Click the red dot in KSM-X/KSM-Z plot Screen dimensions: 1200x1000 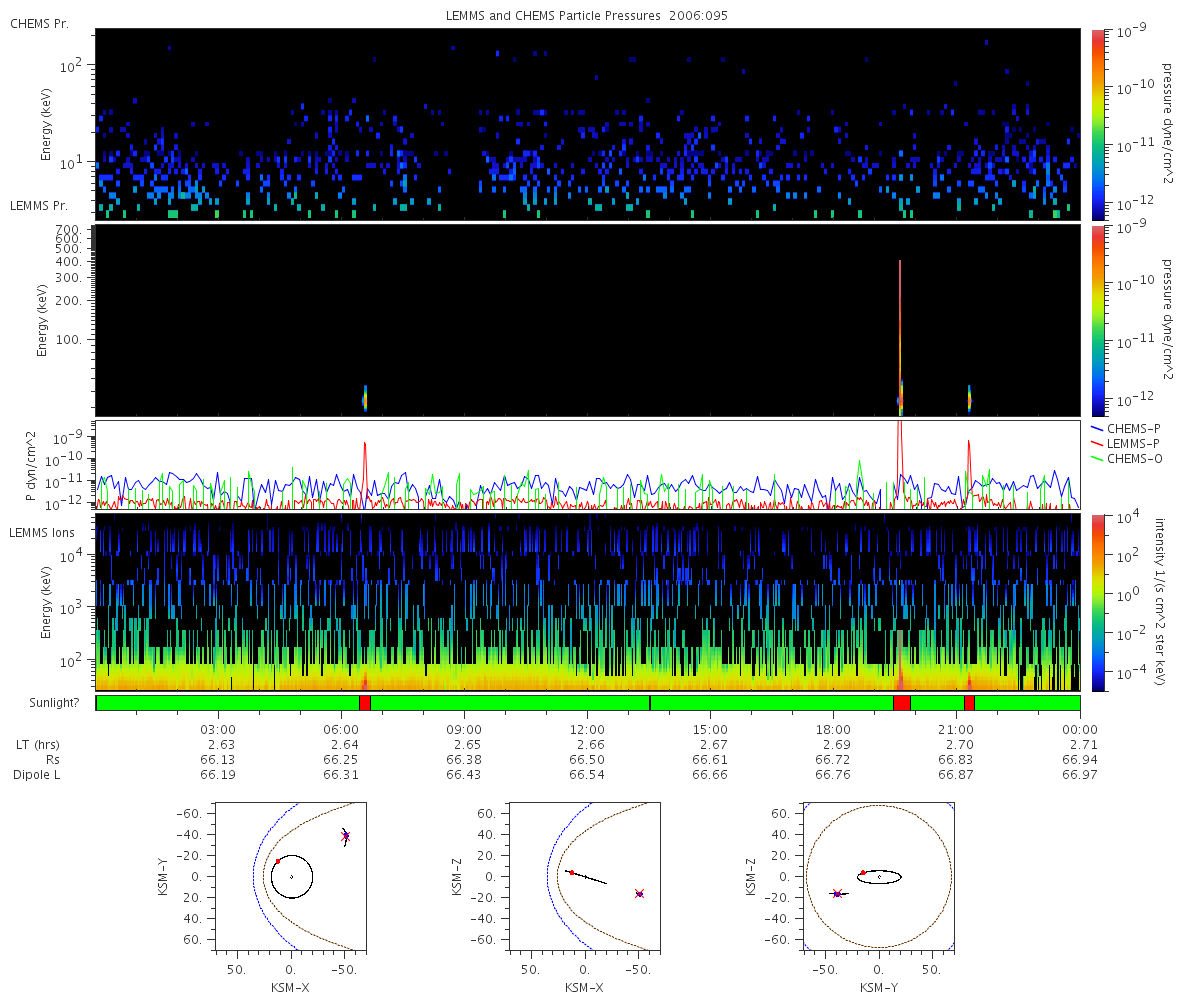pyautogui.click(x=571, y=872)
